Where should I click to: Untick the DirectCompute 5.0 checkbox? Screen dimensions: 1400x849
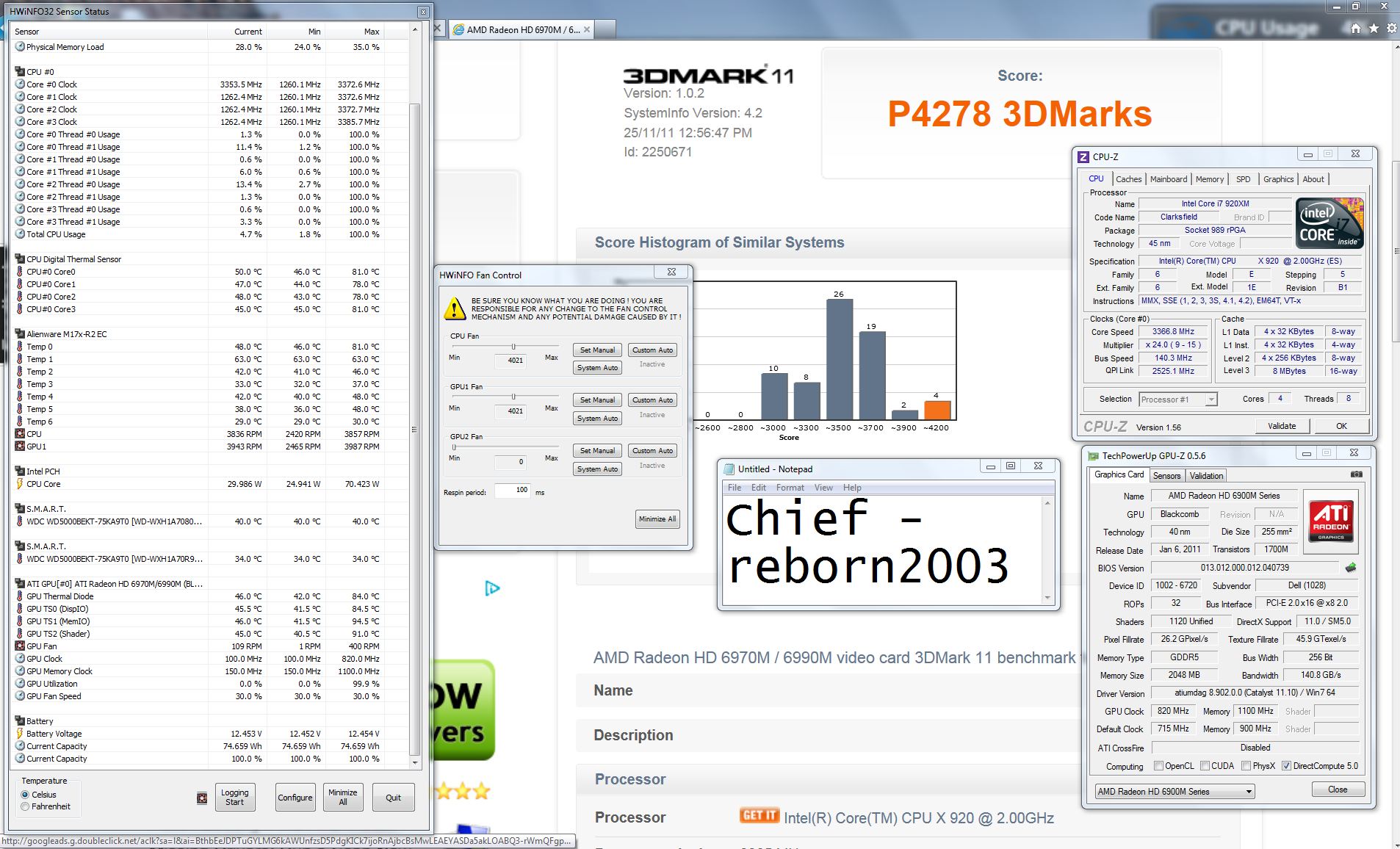(x=1286, y=766)
